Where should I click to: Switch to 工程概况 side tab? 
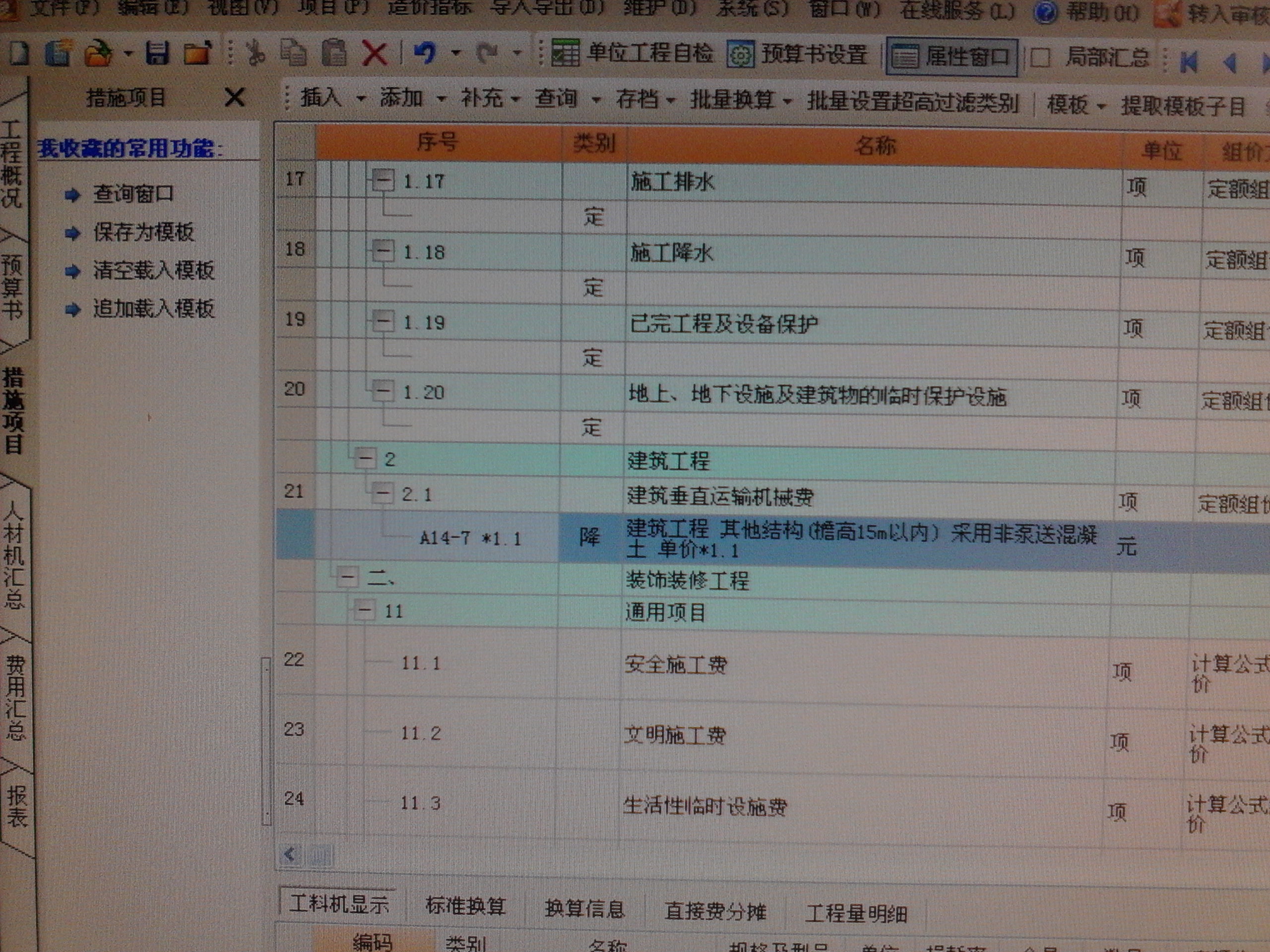pos(11,164)
